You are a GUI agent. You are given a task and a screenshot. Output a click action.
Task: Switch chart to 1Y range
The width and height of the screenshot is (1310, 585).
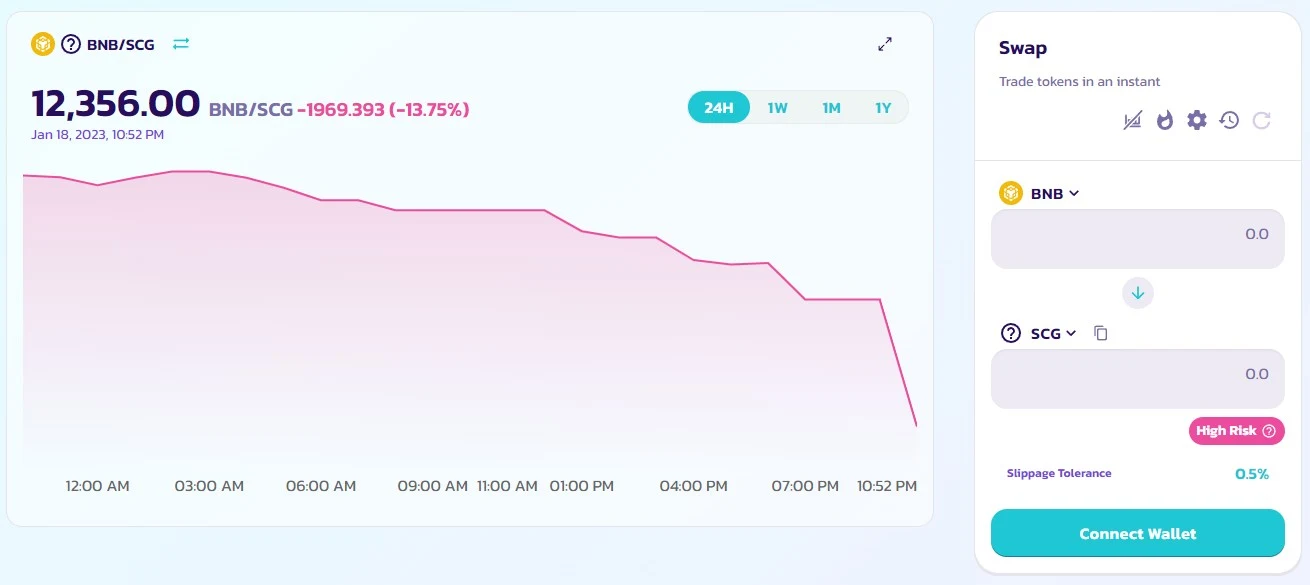click(x=883, y=108)
